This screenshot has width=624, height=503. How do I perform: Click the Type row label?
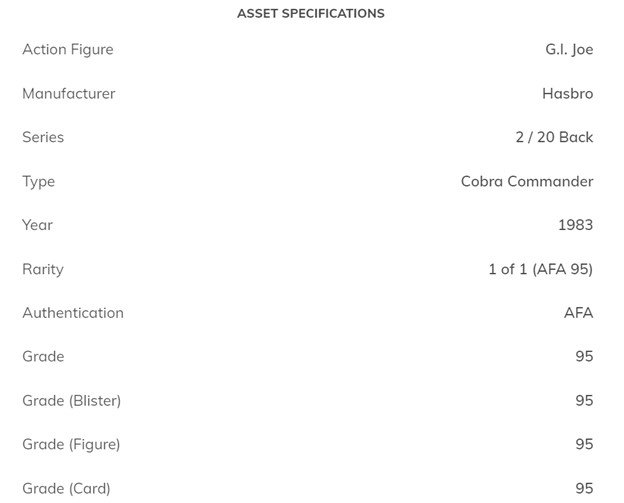[39, 182]
